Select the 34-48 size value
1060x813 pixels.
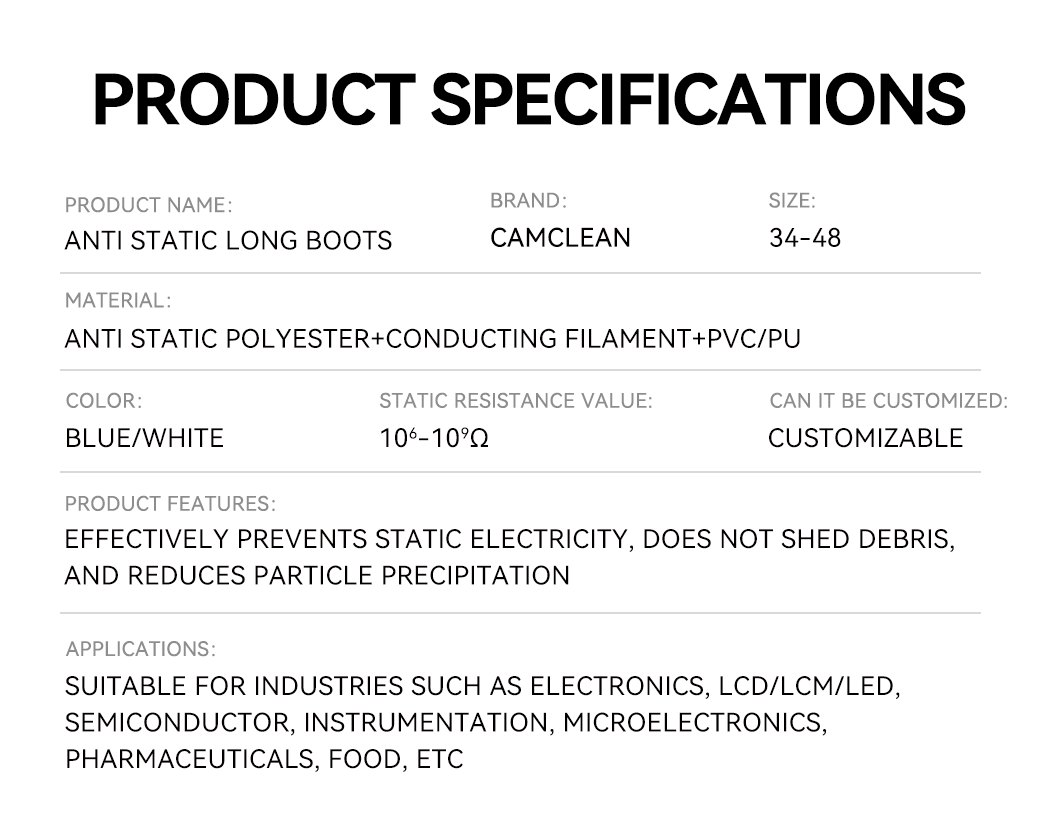coord(804,238)
